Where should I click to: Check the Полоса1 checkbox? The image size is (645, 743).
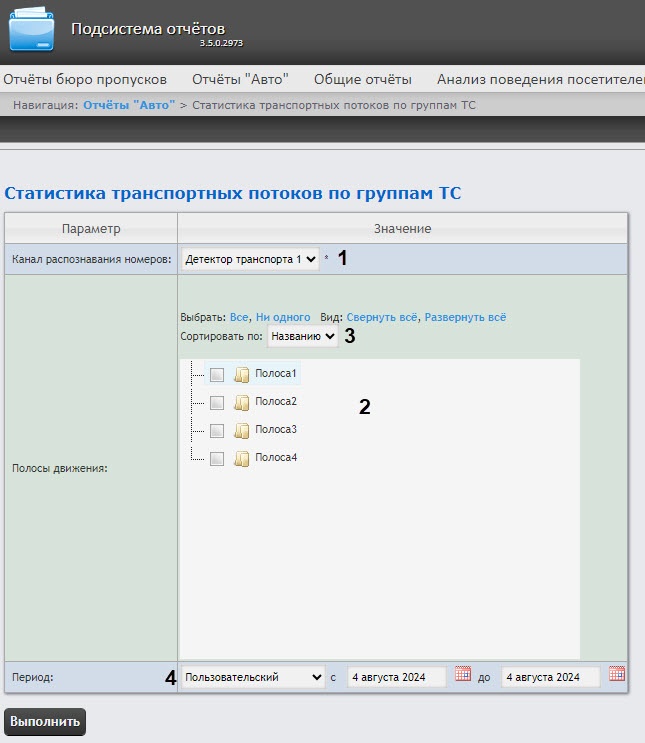pyautogui.click(x=217, y=374)
